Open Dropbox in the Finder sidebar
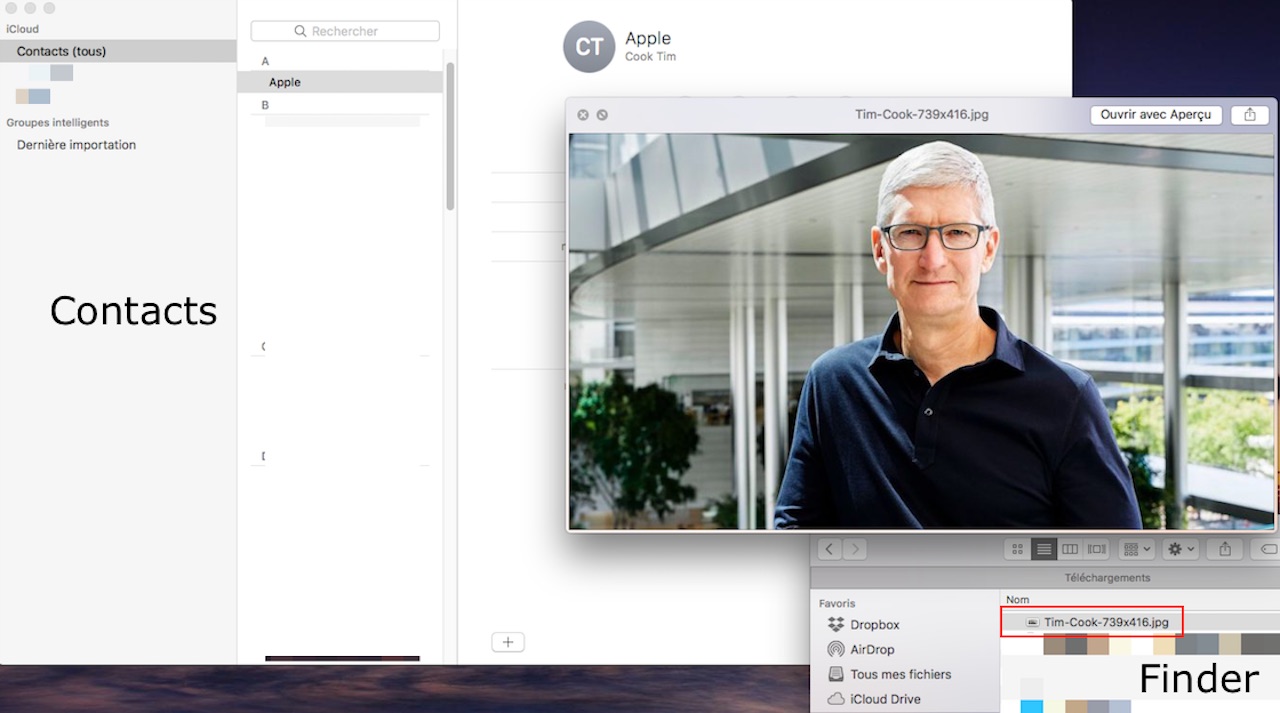The width and height of the screenshot is (1280, 713). (874, 625)
